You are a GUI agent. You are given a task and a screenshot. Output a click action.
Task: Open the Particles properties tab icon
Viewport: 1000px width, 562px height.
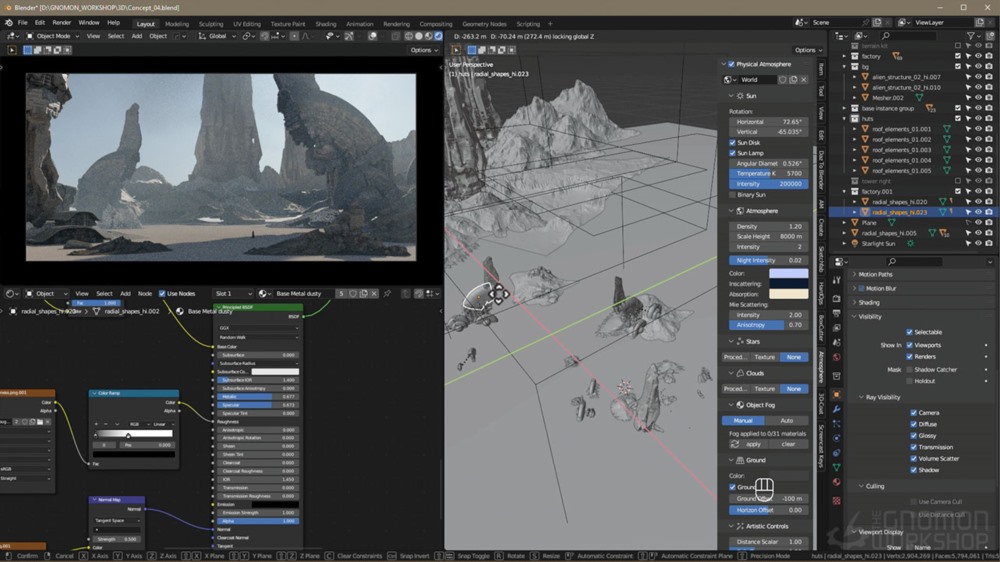point(837,424)
